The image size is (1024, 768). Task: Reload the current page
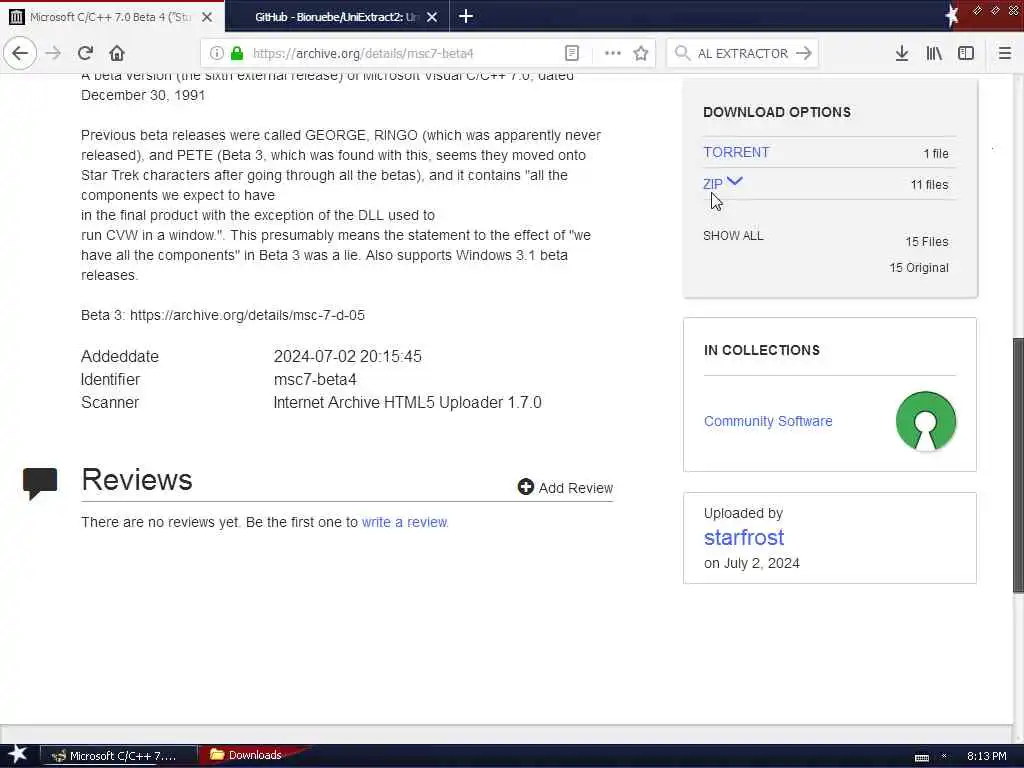click(86, 53)
